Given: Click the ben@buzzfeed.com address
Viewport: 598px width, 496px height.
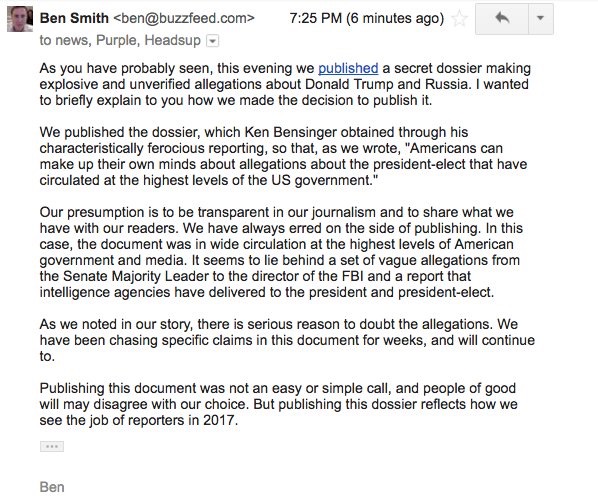Looking at the screenshot, I should tap(184, 18).
